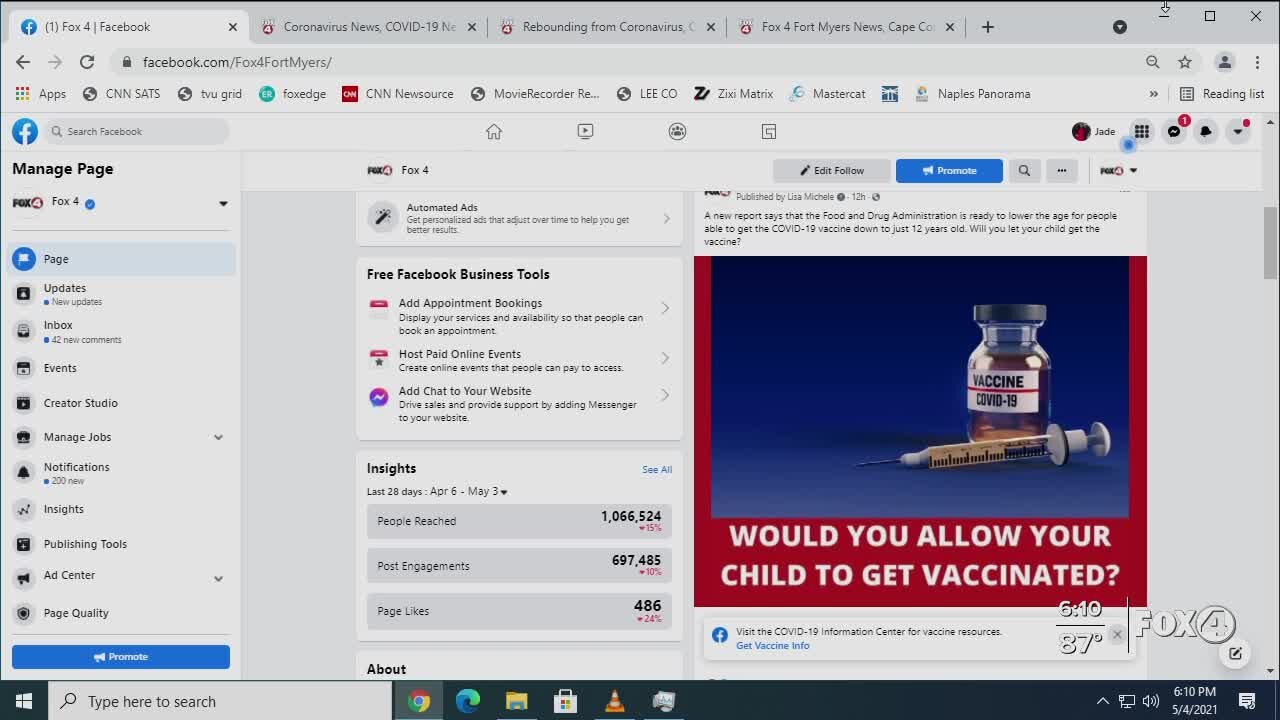The height and width of the screenshot is (720, 1280).
Task: Click the page search magnifier button
Action: point(1024,170)
